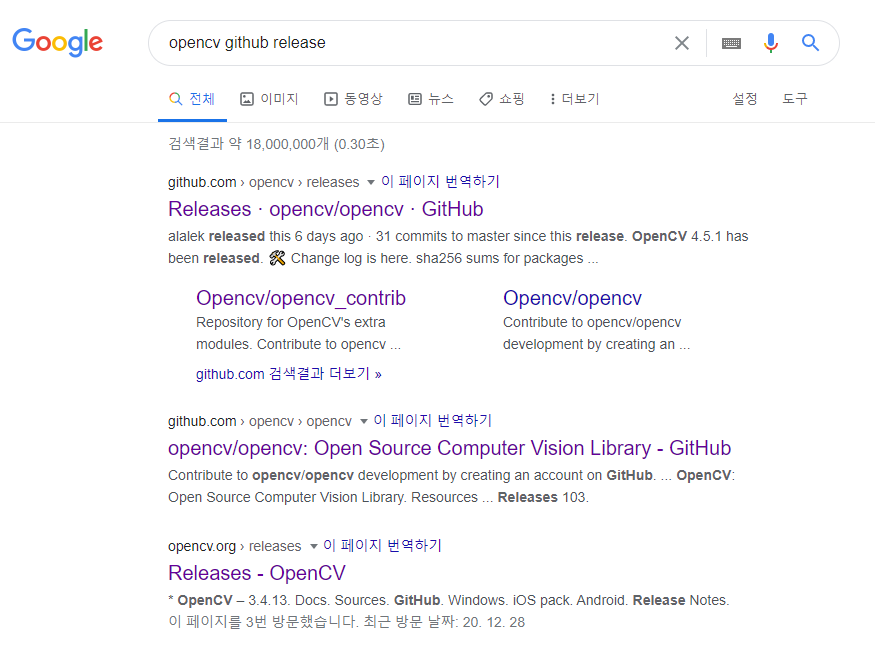
Task: Click the snippet 'Repository for OpenCV's extra'
Action: tap(291, 323)
